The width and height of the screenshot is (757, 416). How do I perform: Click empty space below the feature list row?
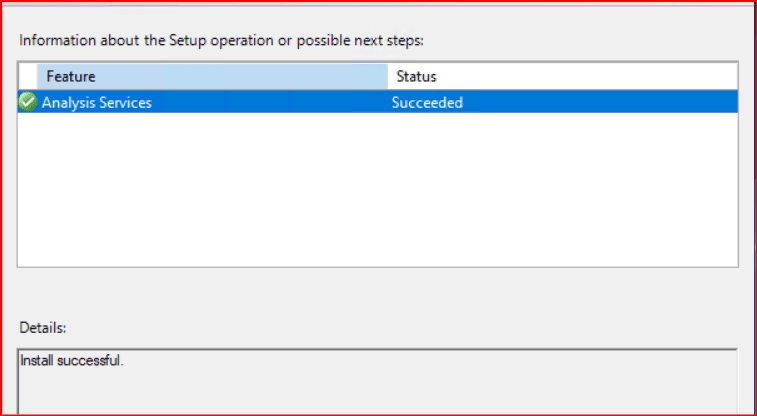coord(377,190)
